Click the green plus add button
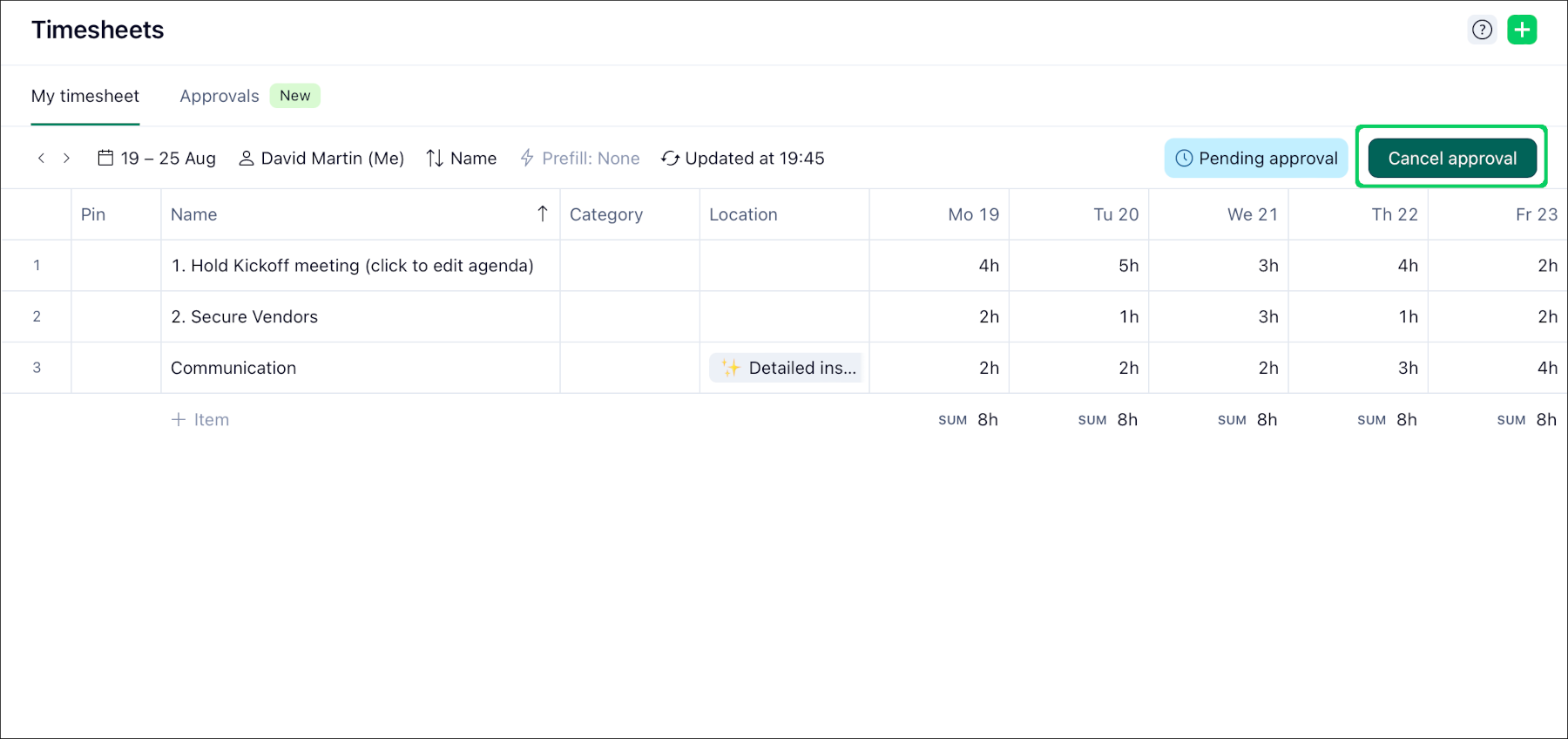The image size is (1568, 739). 1522,30
